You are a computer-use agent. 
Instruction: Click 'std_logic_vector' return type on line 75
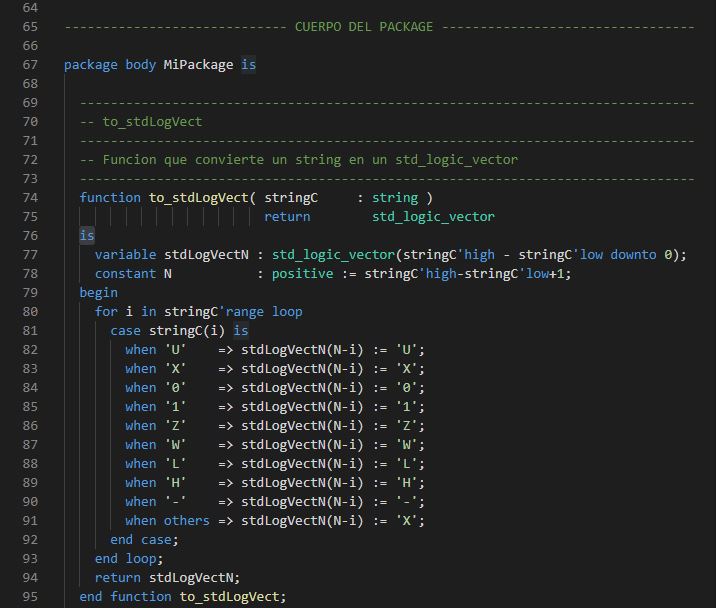tap(433, 217)
